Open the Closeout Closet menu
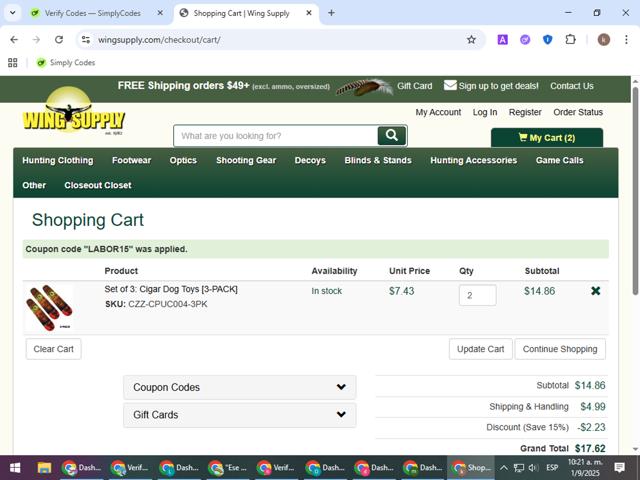 pos(98,185)
